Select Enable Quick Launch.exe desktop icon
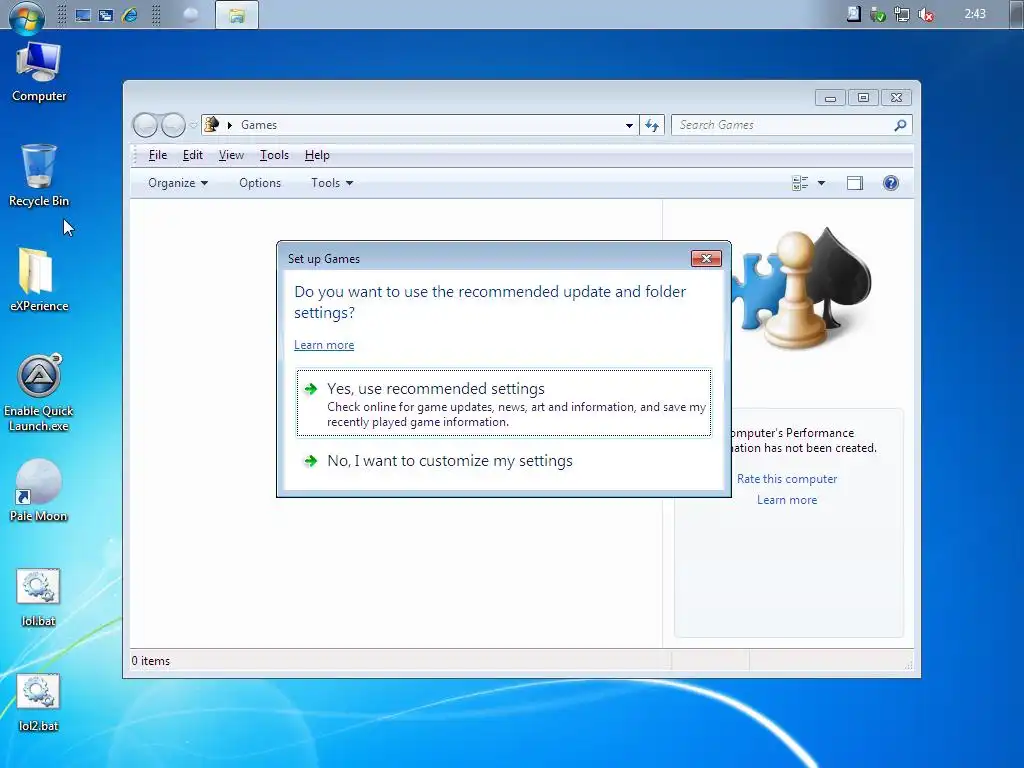1024x768 pixels. pyautogui.click(x=39, y=392)
